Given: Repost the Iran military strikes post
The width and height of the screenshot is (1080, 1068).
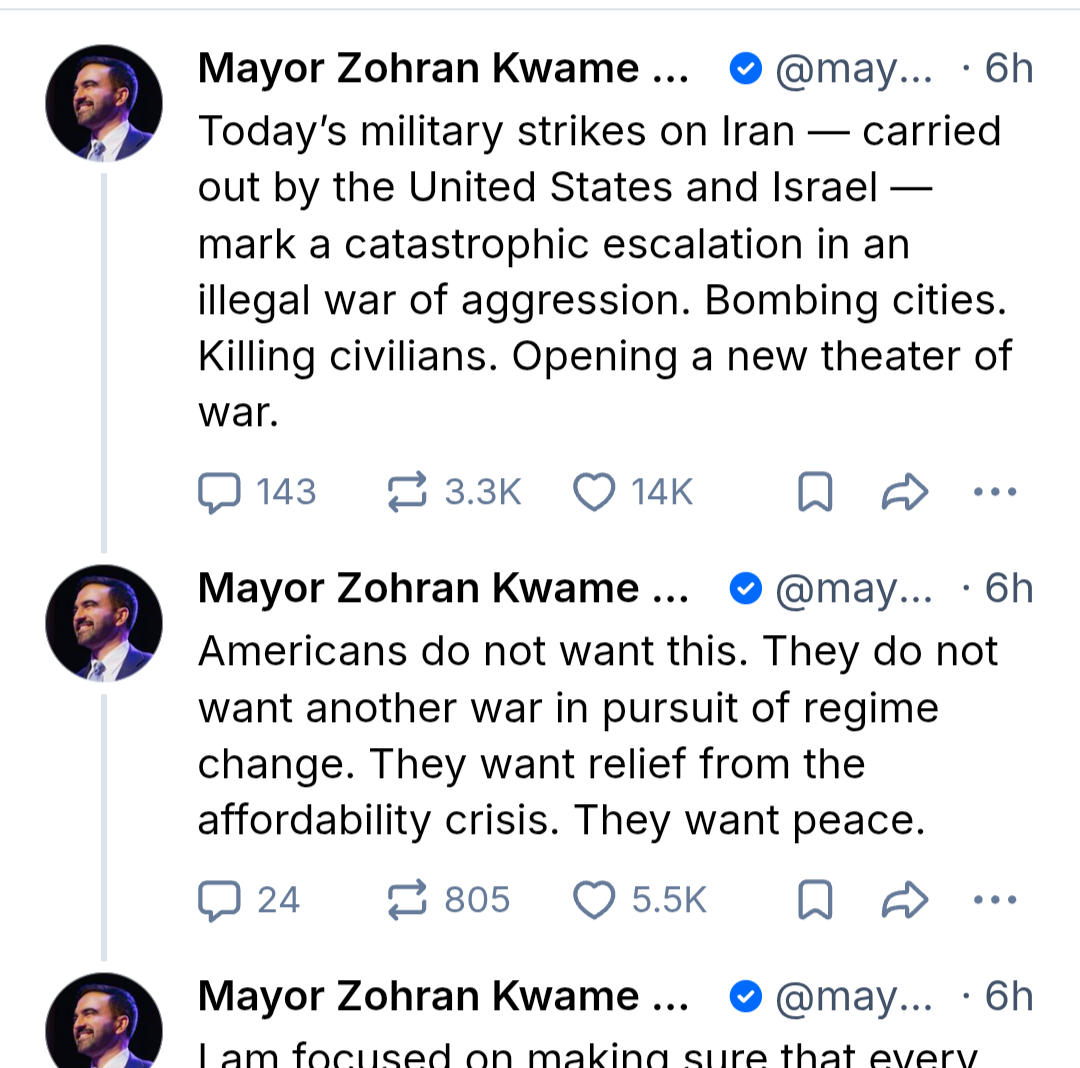Looking at the screenshot, I should [407, 492].
